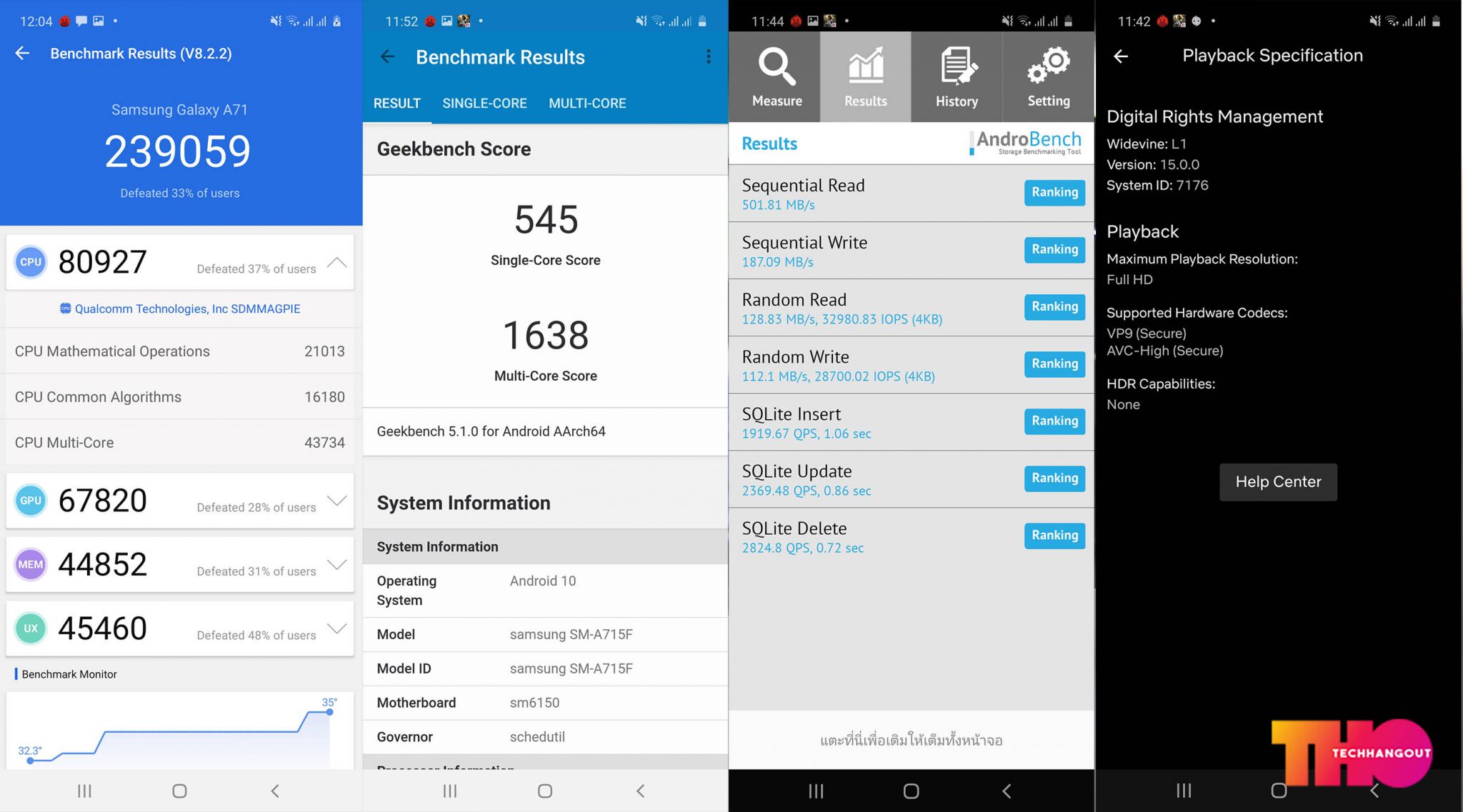Open Ranking for SQLite Insert
The height and width of the screenshot is (812, 1463).
coord(1054,421)
